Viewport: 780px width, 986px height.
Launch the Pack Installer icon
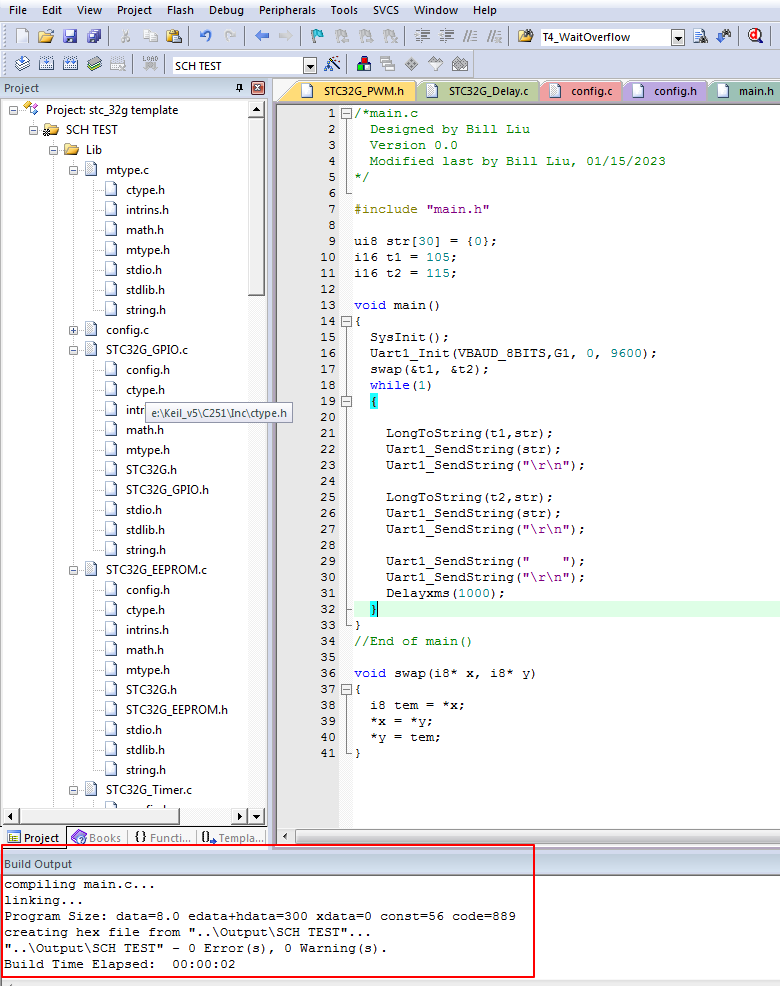pyautogui.click(x=460, y=64)
